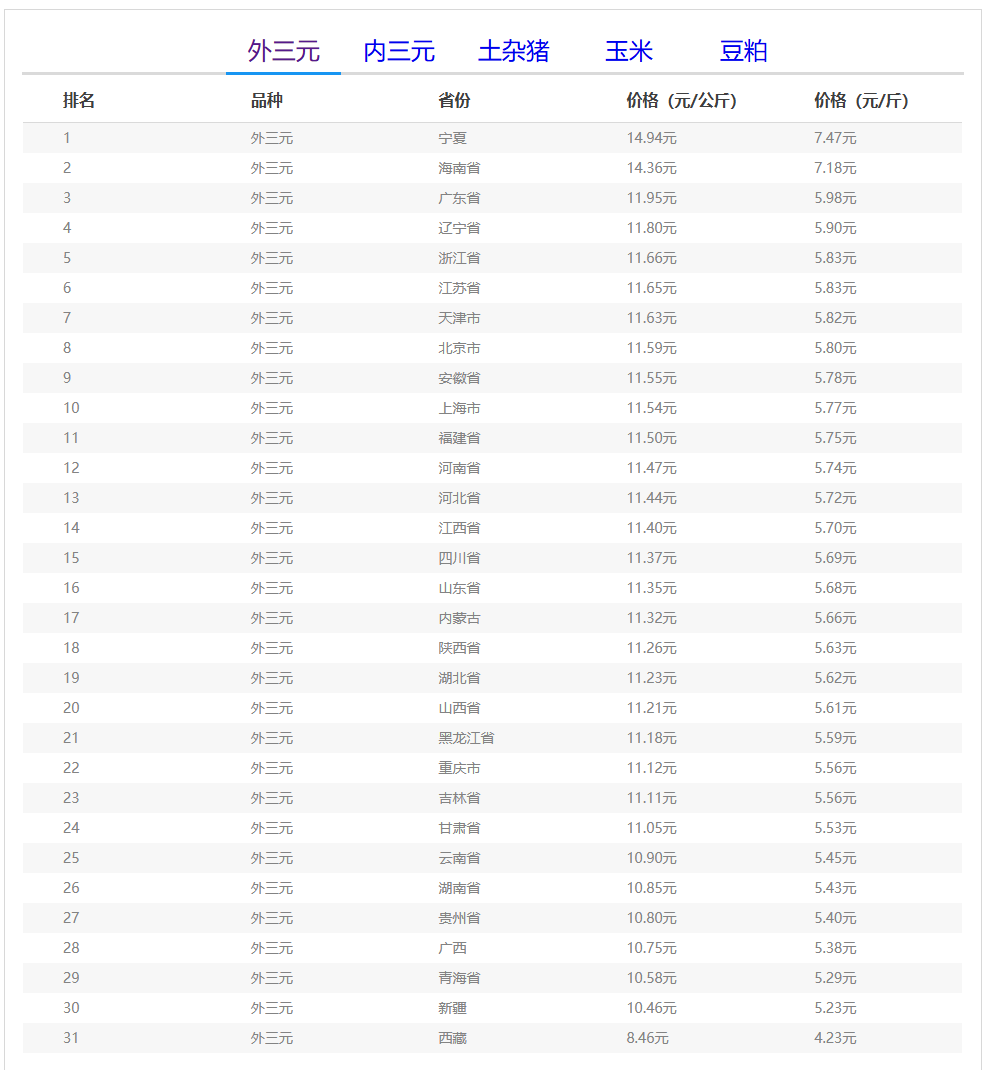The height and width of the screenshot is (1070, 993).
Task: Open the 土杂猪 tab
Action: pyautogui.click(x=513, y=51)
